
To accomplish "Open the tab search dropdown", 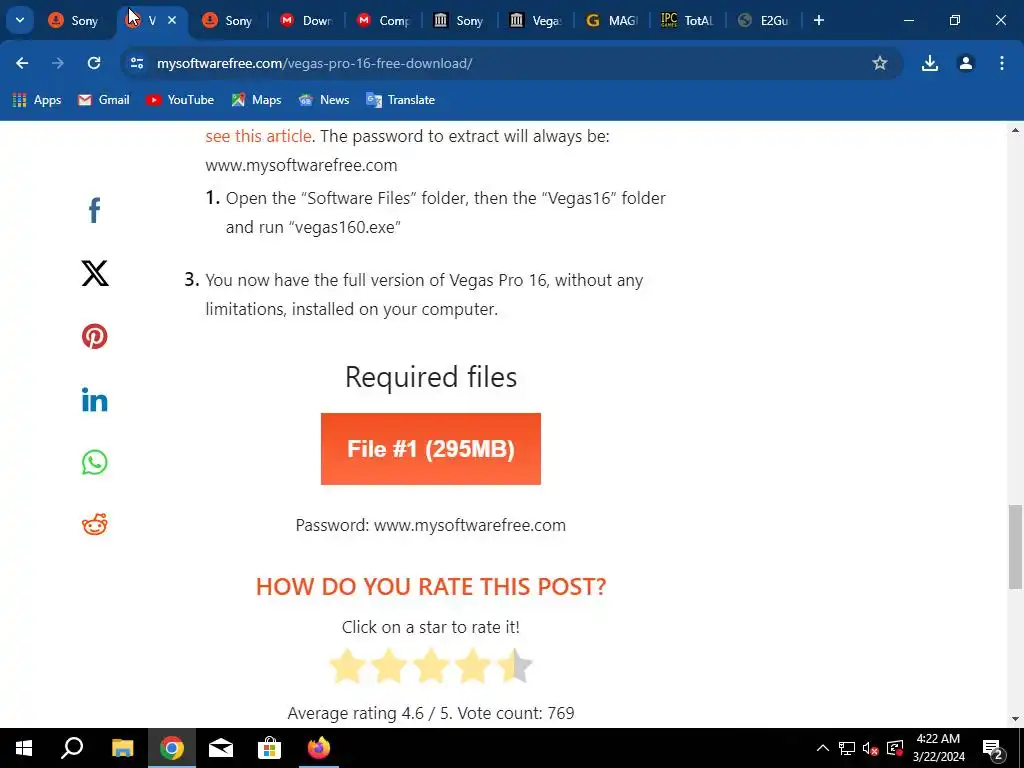I will 20,20.
